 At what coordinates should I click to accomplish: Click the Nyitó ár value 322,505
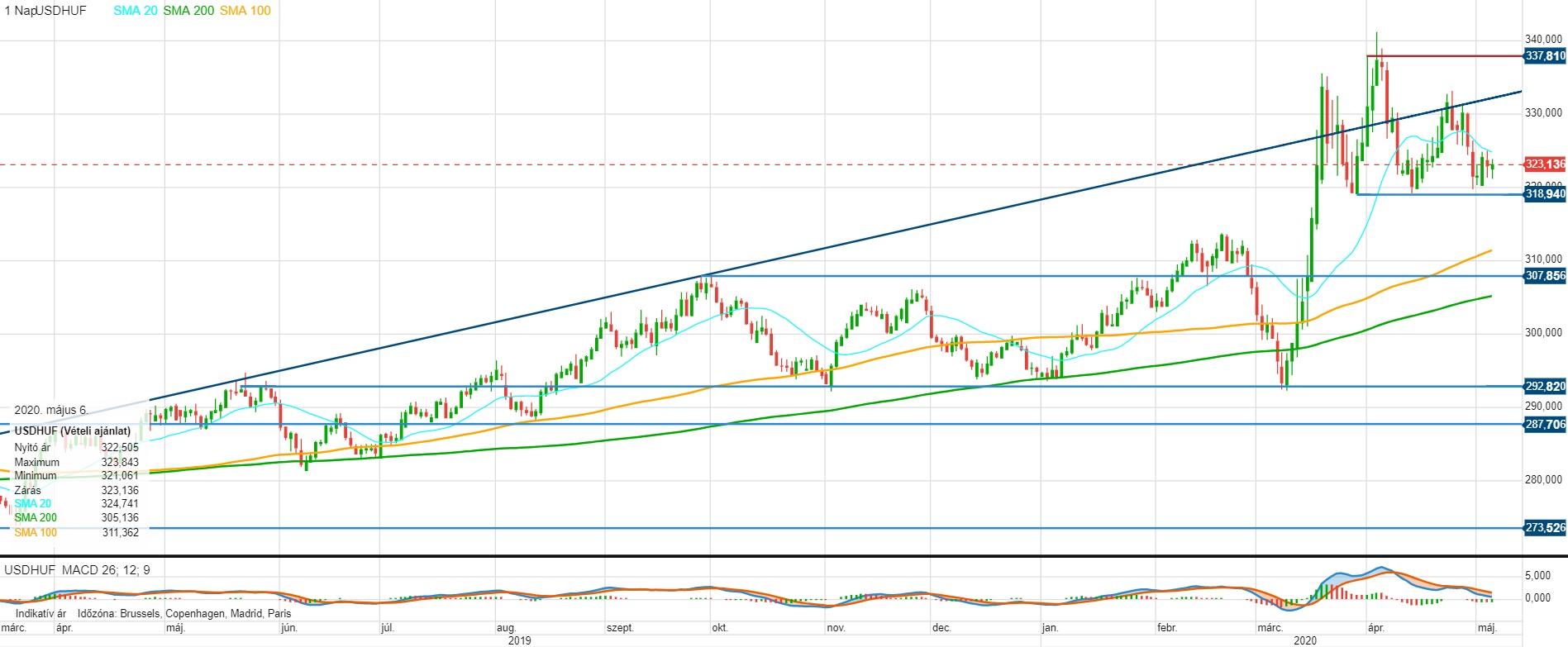pyautogui.click(x=120, y=448)
